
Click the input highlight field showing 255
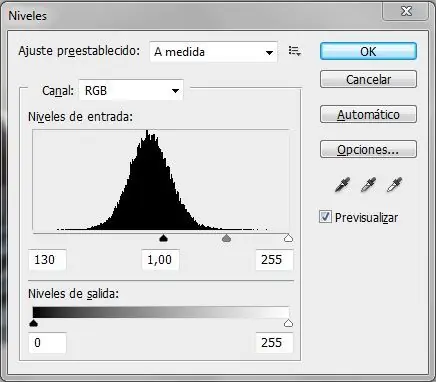pyautogui.click(x=274, y=259)
